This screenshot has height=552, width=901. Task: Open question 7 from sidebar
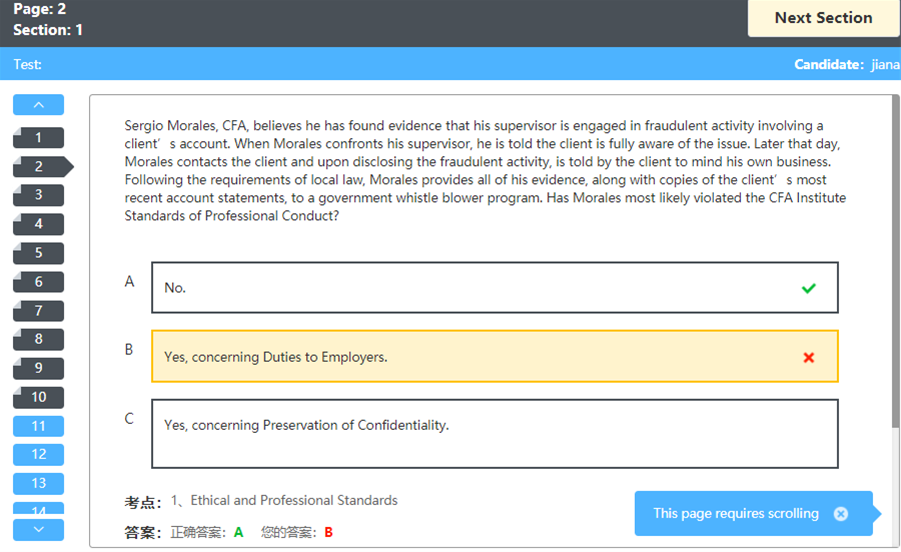pos(38,311)
